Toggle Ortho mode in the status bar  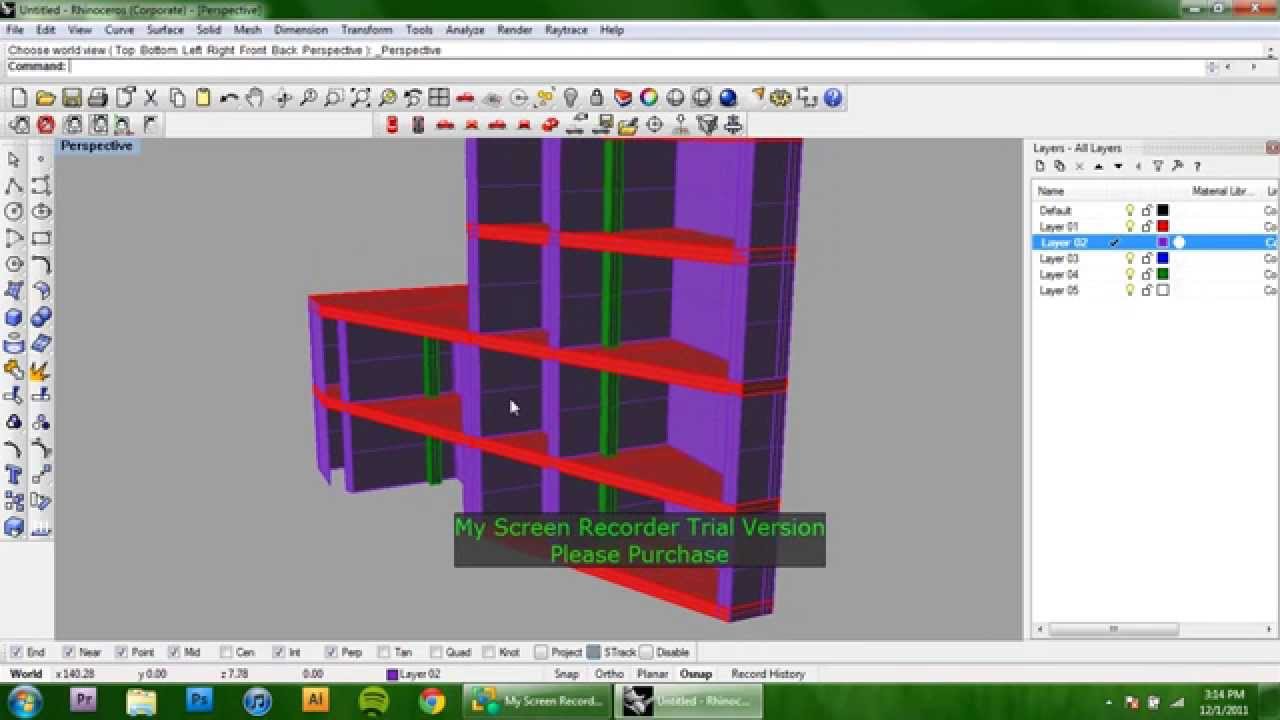[609, 674]
